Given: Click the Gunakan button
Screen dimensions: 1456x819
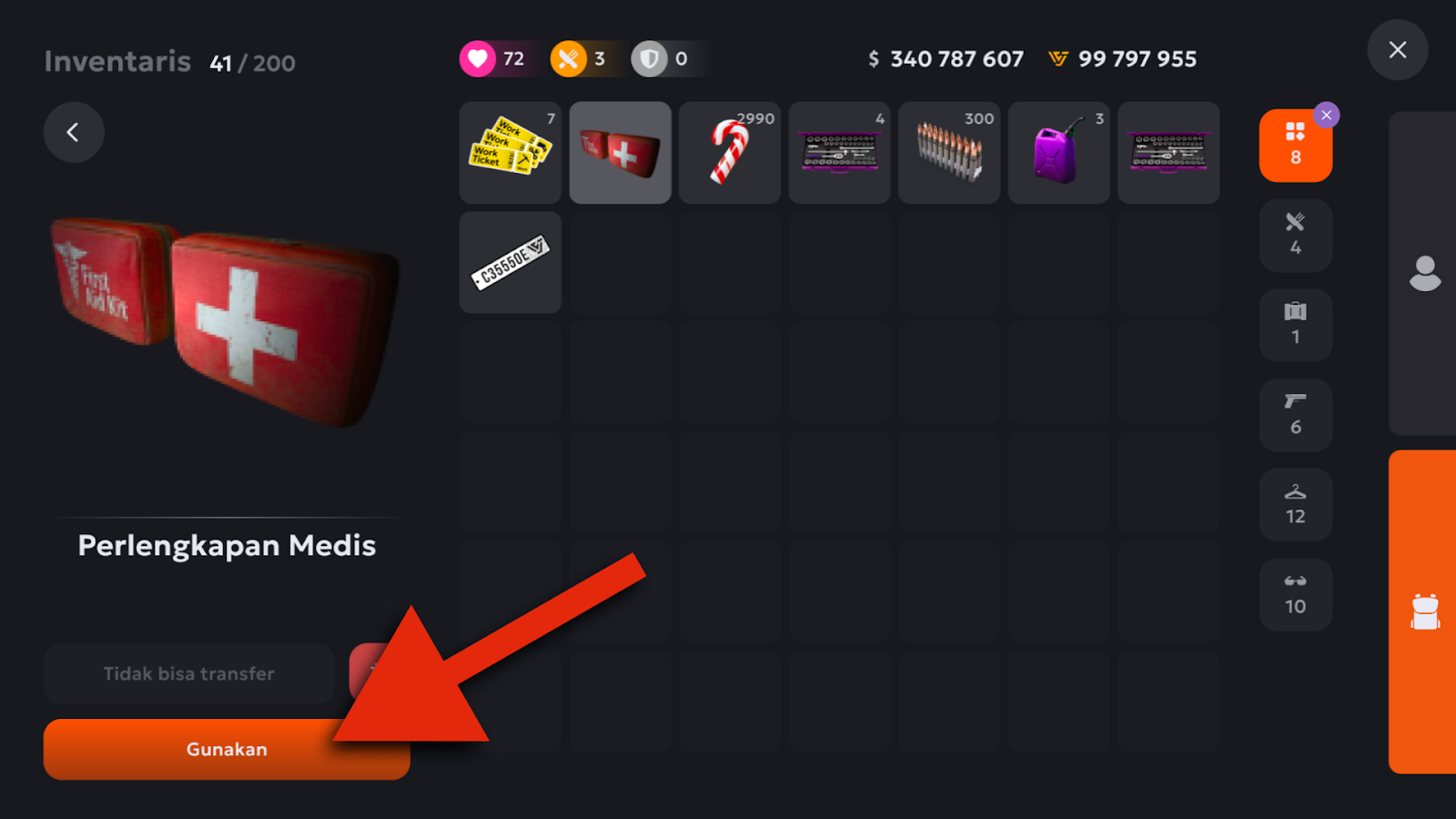Looking at the screenshot, I should (227, 749).
